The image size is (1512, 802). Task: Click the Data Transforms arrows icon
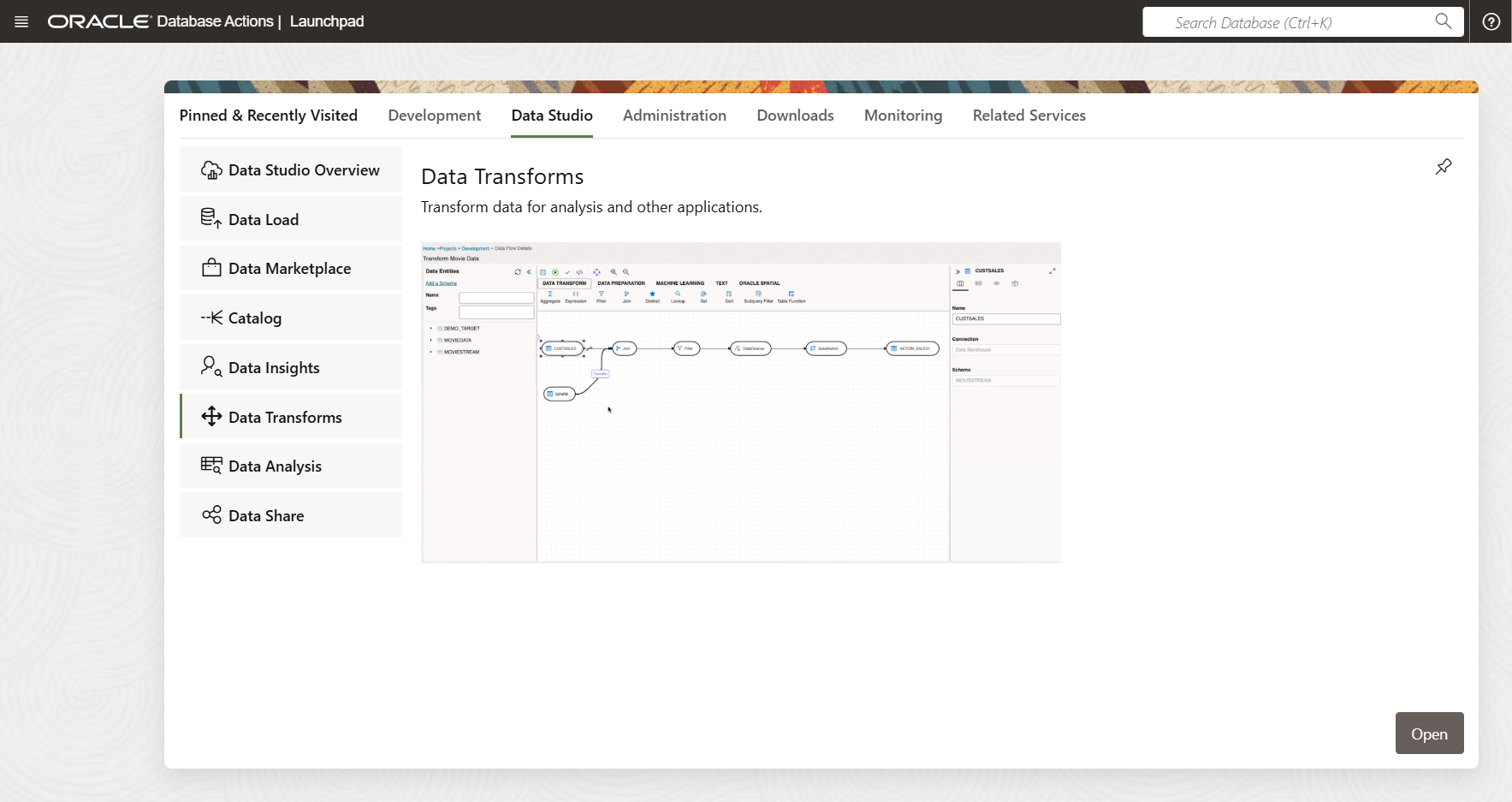211,416
